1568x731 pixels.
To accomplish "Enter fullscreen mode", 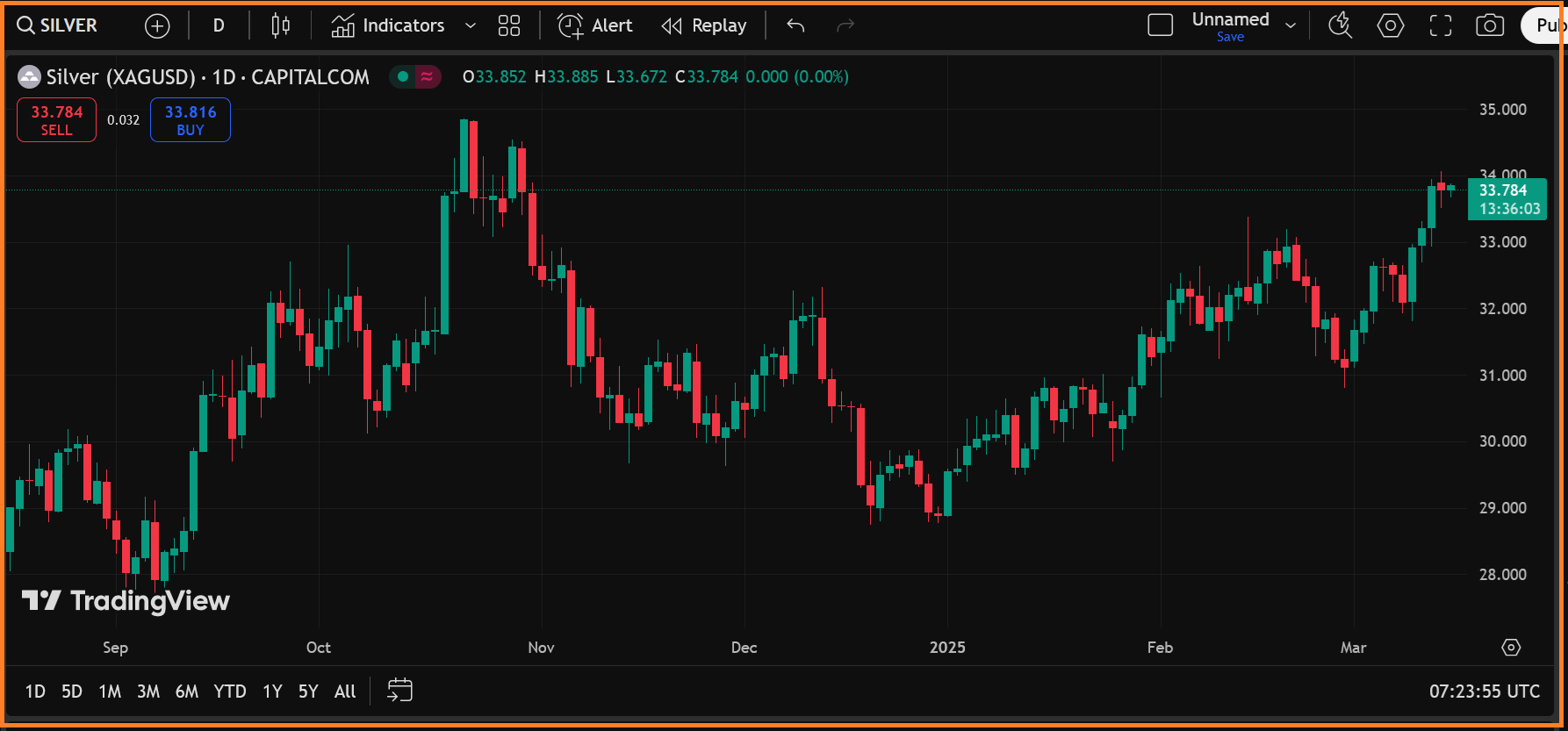I will [x=1441, y=26].
